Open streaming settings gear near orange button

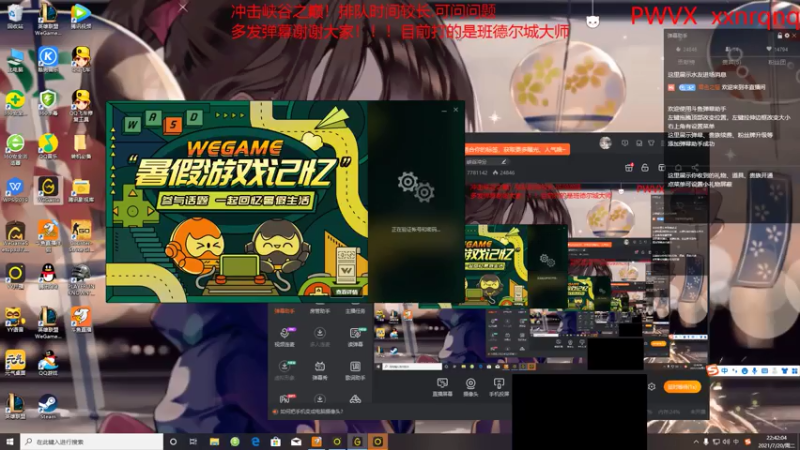coord(652,387)
